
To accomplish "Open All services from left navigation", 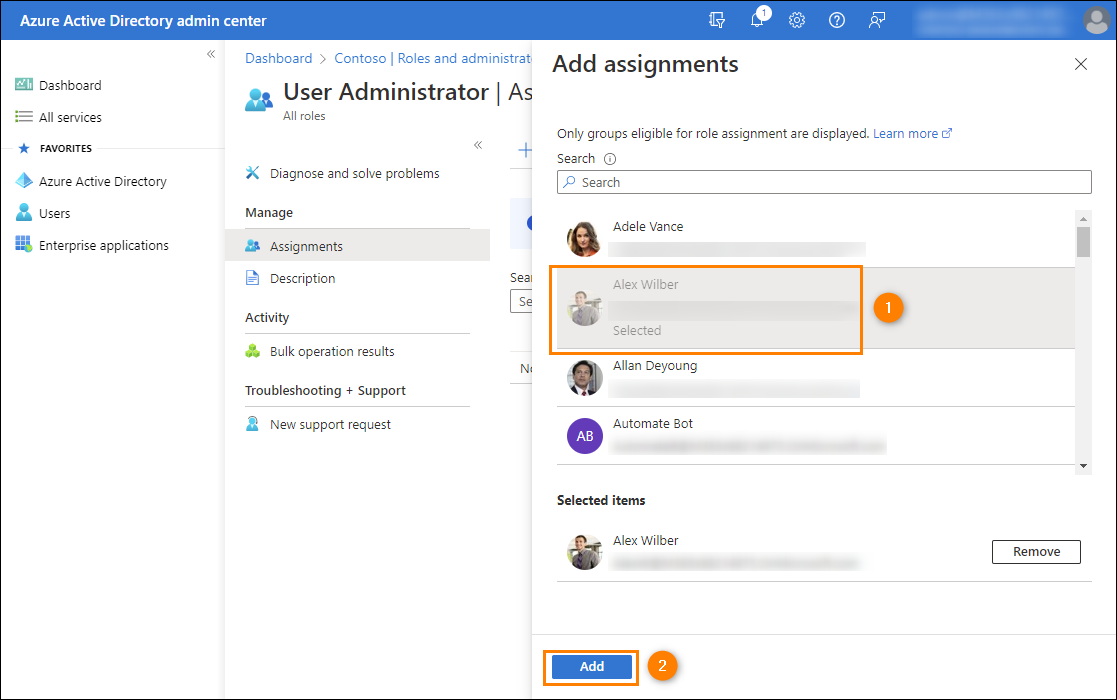I will point(70,117).
